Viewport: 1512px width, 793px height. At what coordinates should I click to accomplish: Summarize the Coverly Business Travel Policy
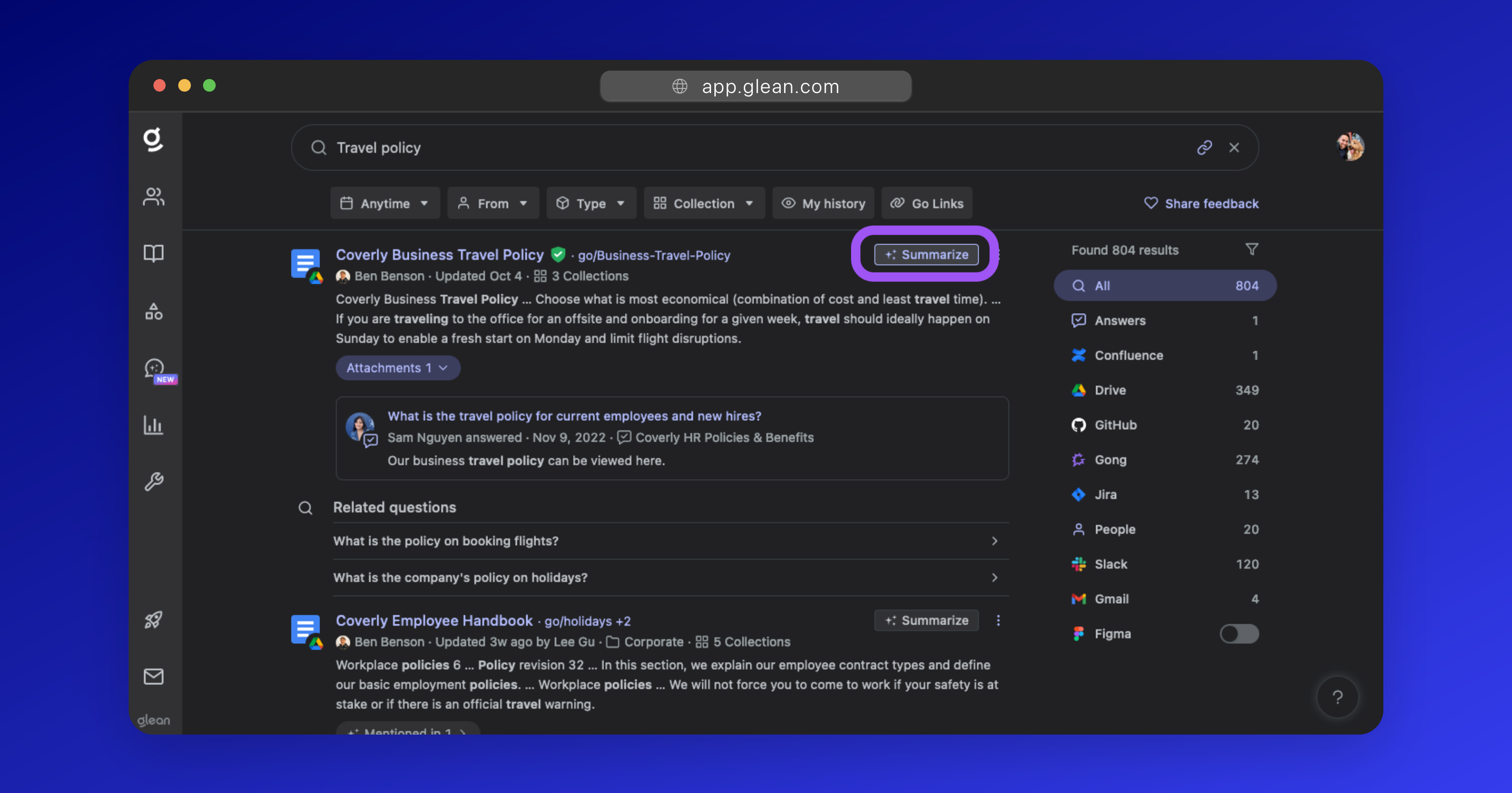pos(926,254)
